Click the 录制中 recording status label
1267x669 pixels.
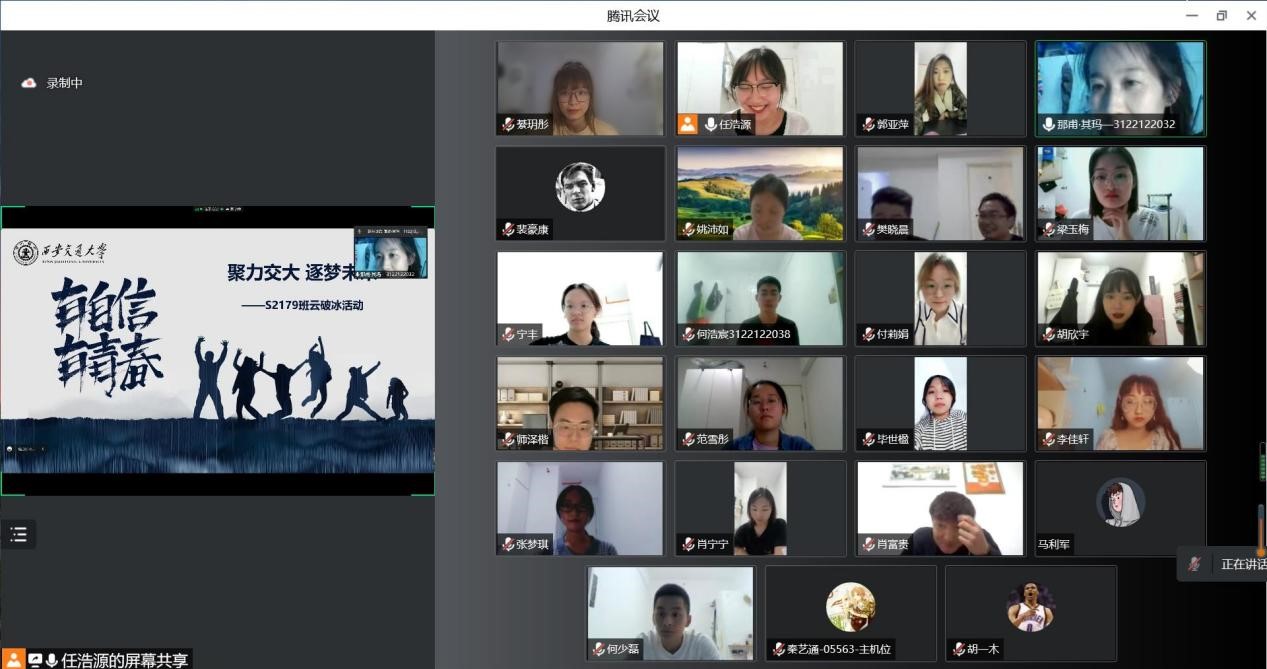coord(65,83)
